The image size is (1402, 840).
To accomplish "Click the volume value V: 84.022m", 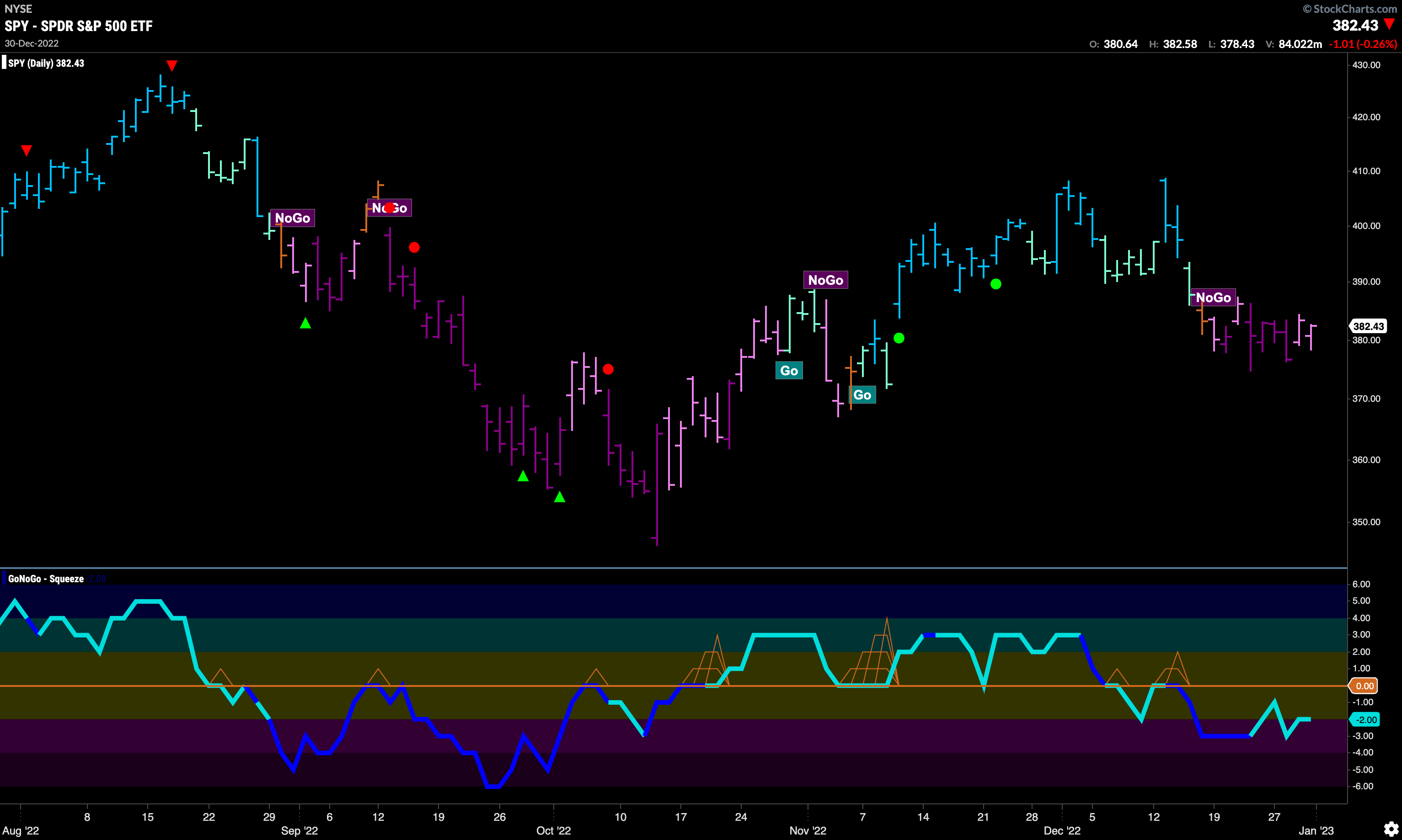I will coord(1293,44).
